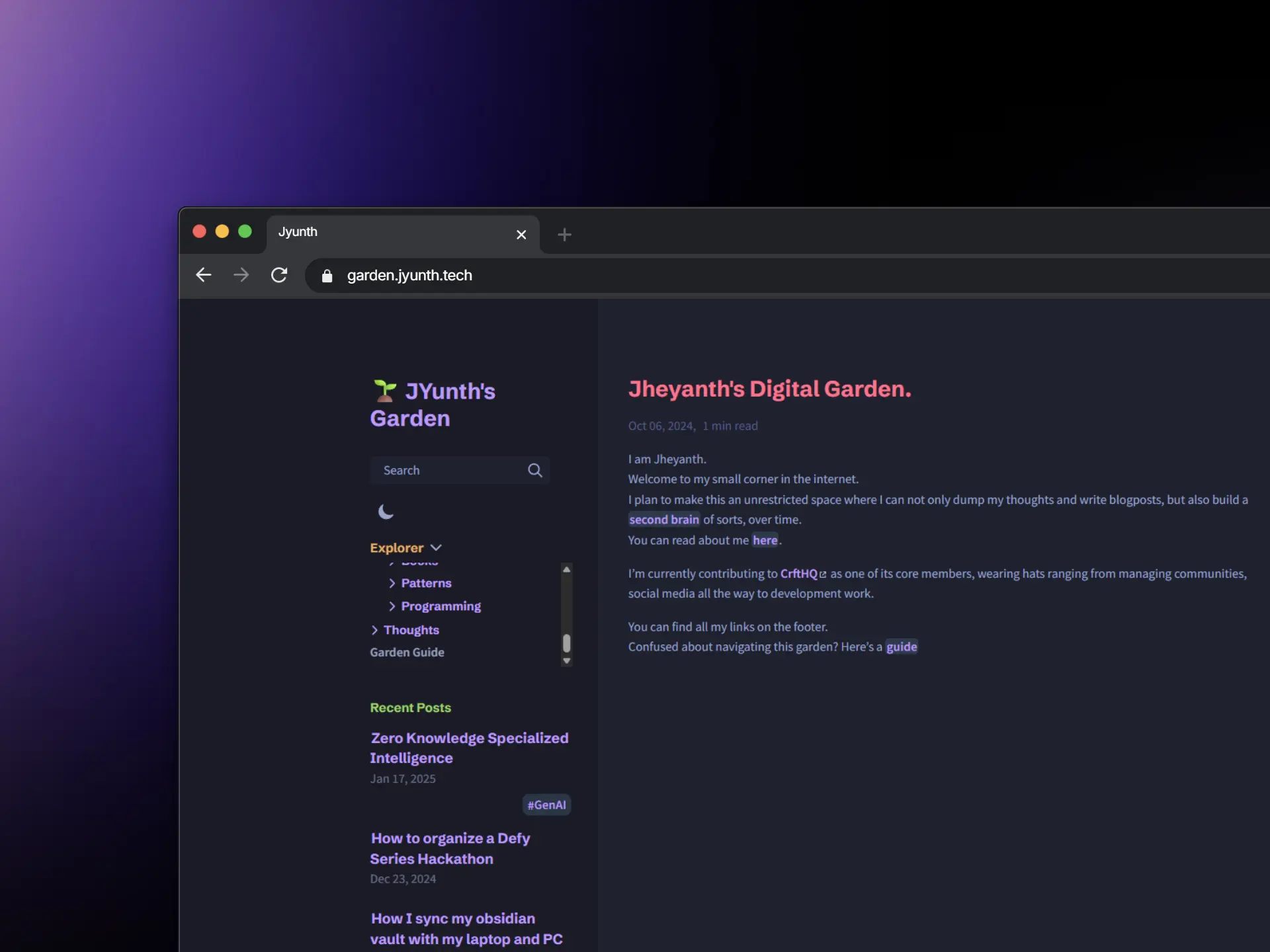Open the second brain link

tap(663, 520)
